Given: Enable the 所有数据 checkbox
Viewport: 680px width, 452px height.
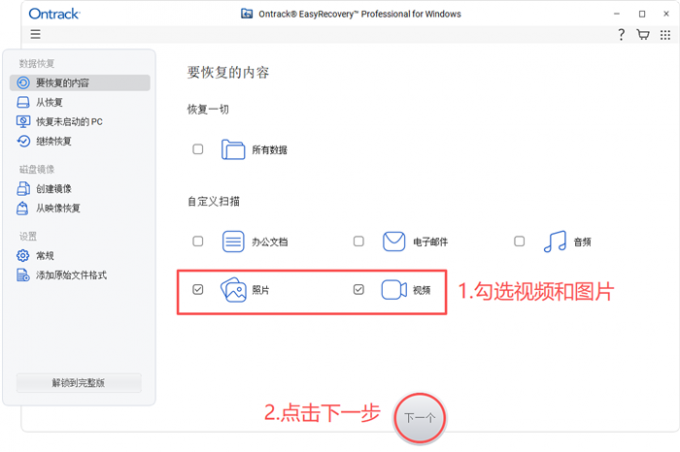Looking at the screenshot, I should [198, 150].
